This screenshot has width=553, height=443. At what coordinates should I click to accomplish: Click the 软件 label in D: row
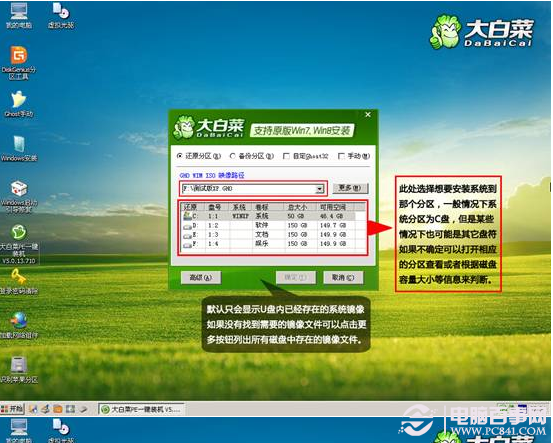coord(262,225)
